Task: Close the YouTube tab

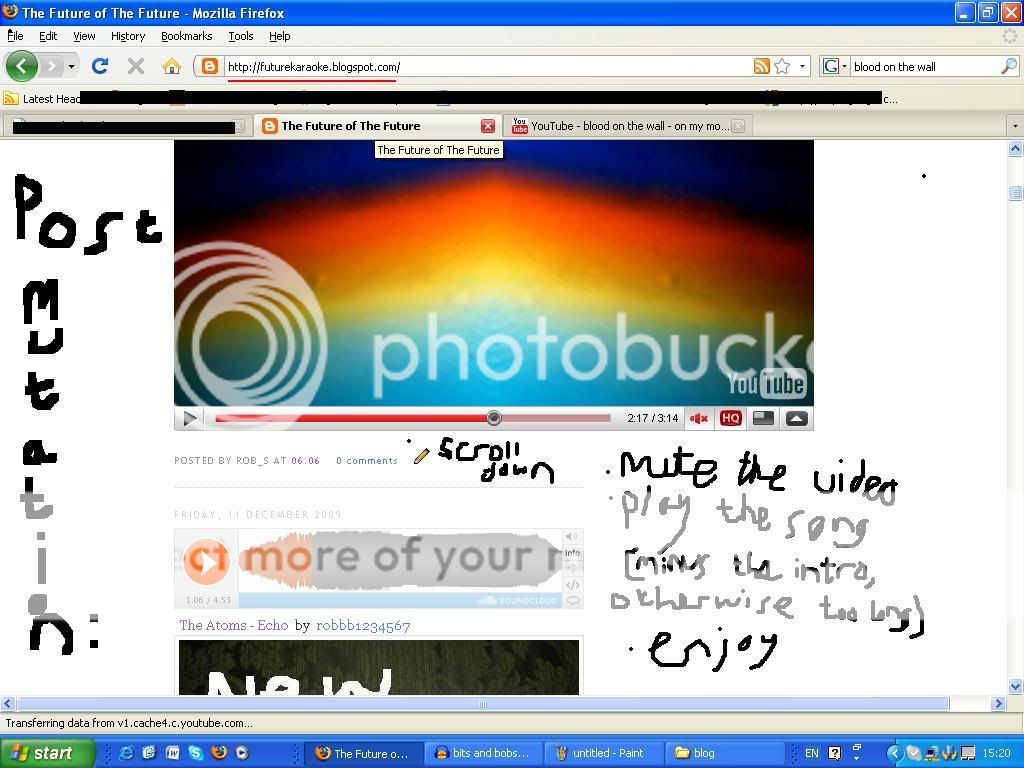Action: (738, 126)
